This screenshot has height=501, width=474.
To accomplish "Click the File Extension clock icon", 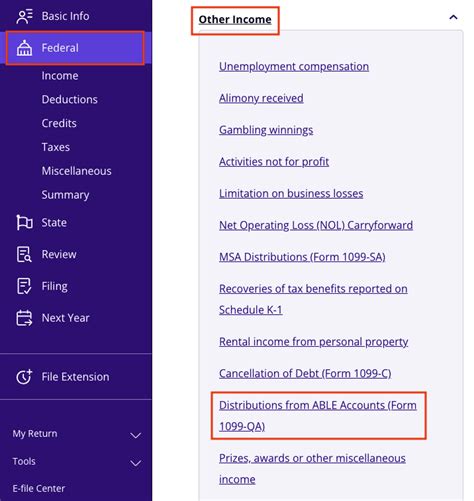I will click(x=24, y=377).
